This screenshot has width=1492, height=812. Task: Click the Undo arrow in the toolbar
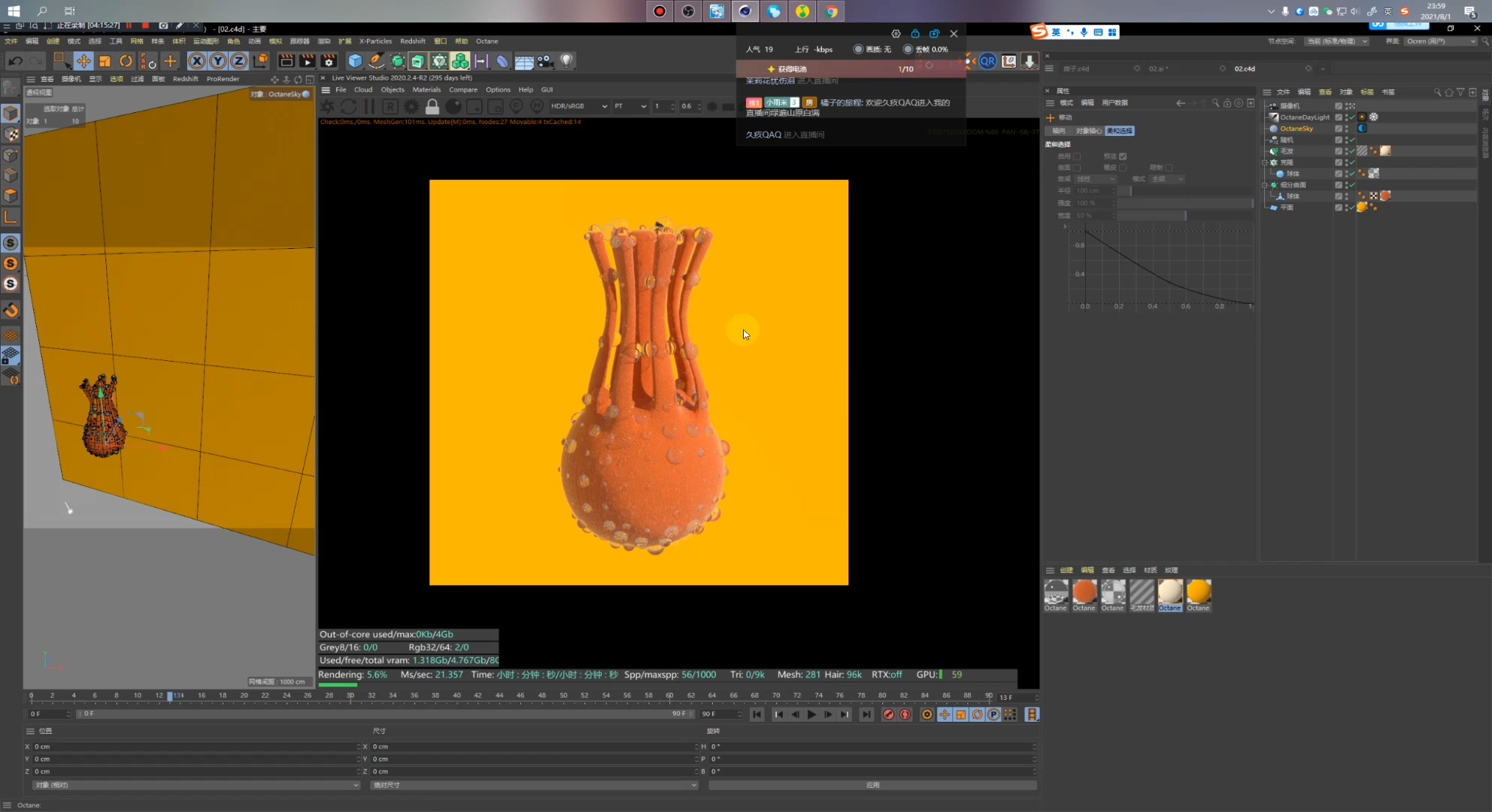16,61
